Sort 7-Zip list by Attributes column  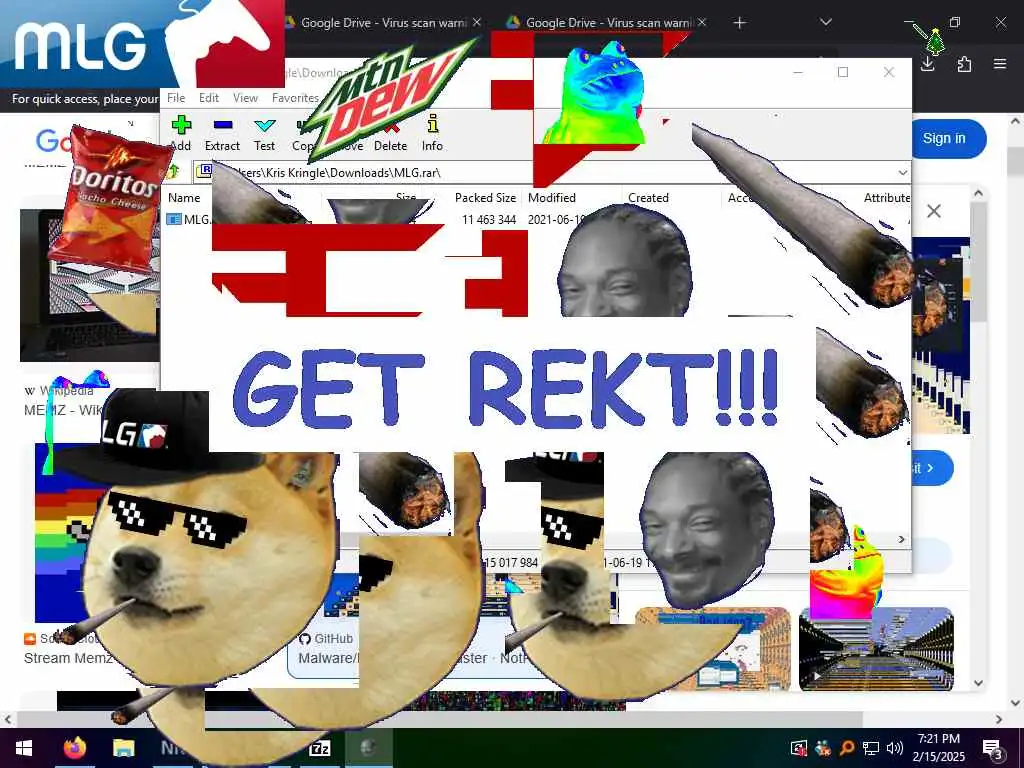[887, 198]
